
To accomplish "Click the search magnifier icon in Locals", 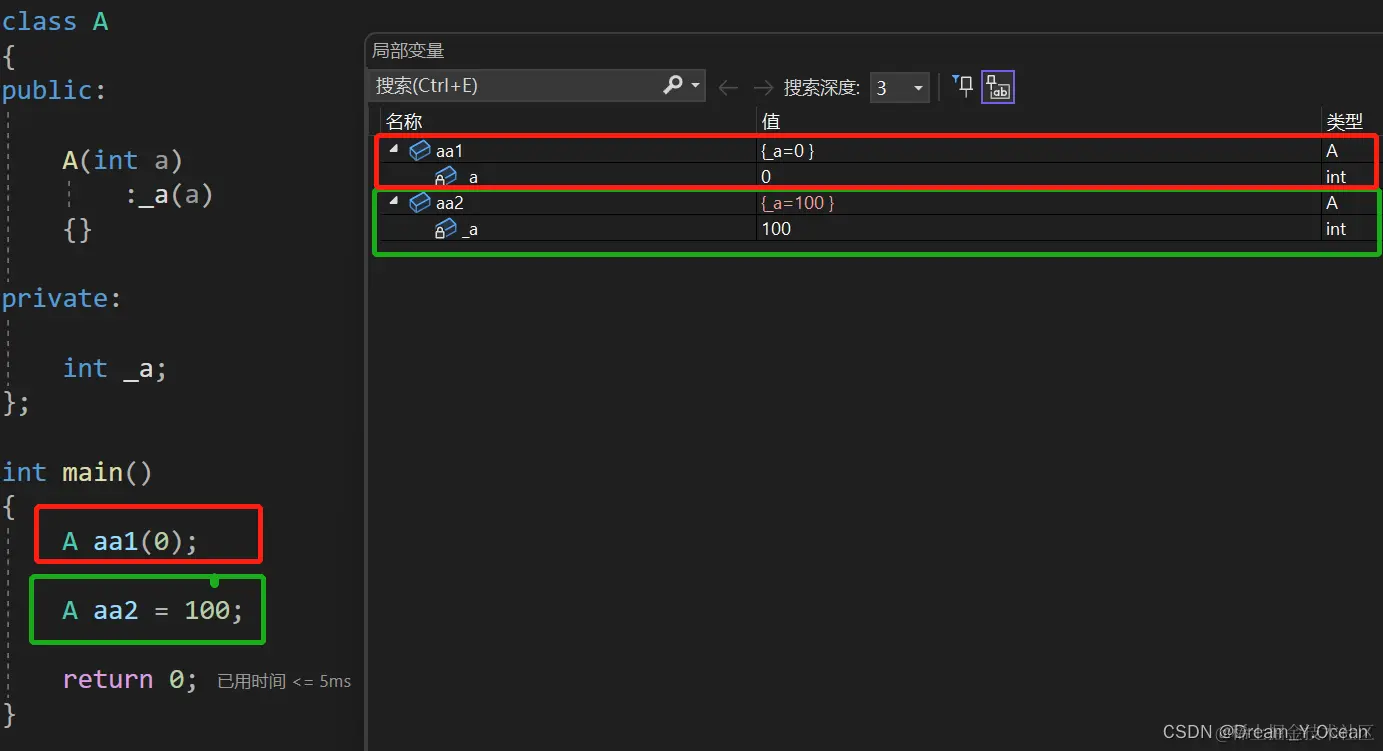I will pos(673,86).
